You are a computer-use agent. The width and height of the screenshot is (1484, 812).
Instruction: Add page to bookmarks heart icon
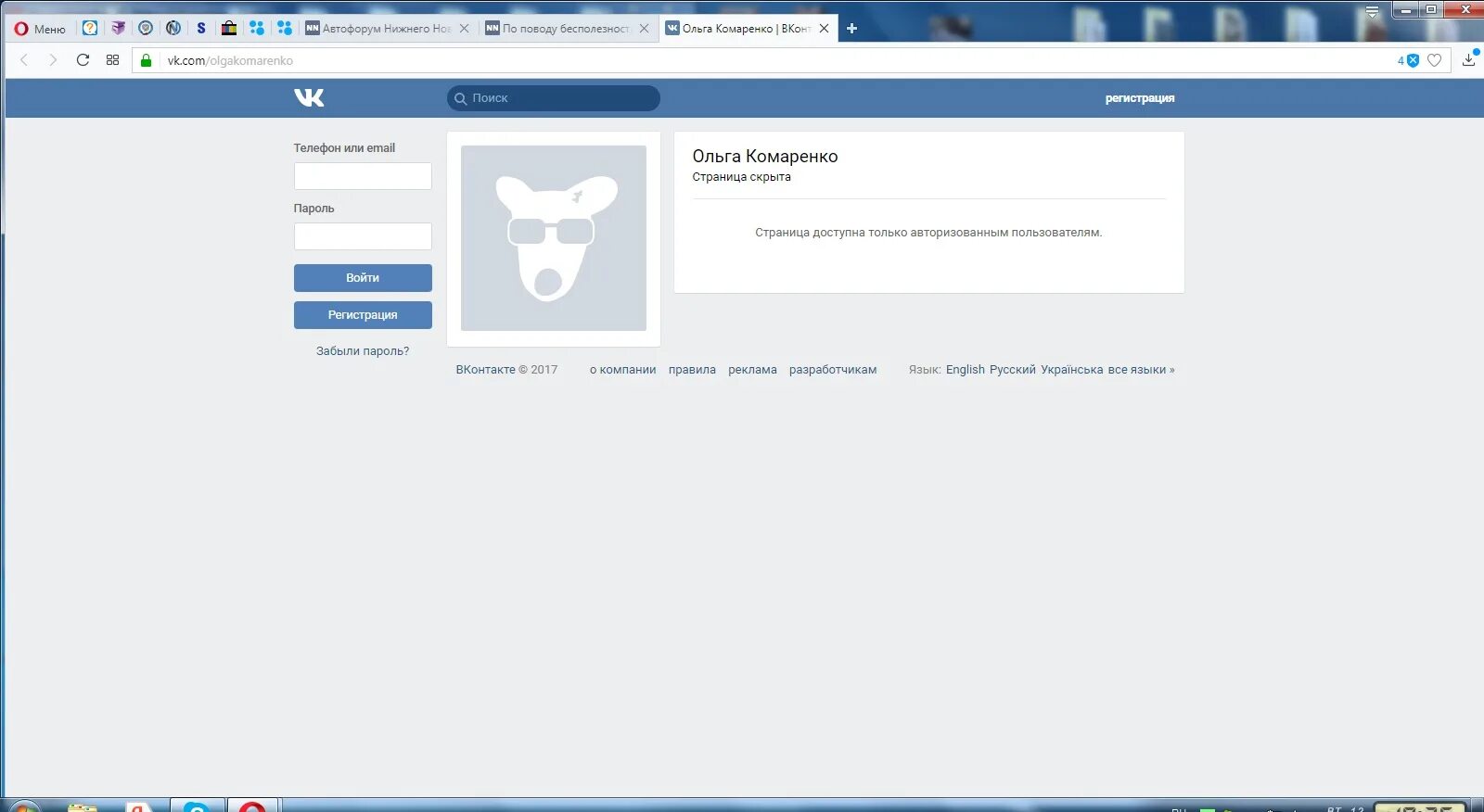point(1435,60)
